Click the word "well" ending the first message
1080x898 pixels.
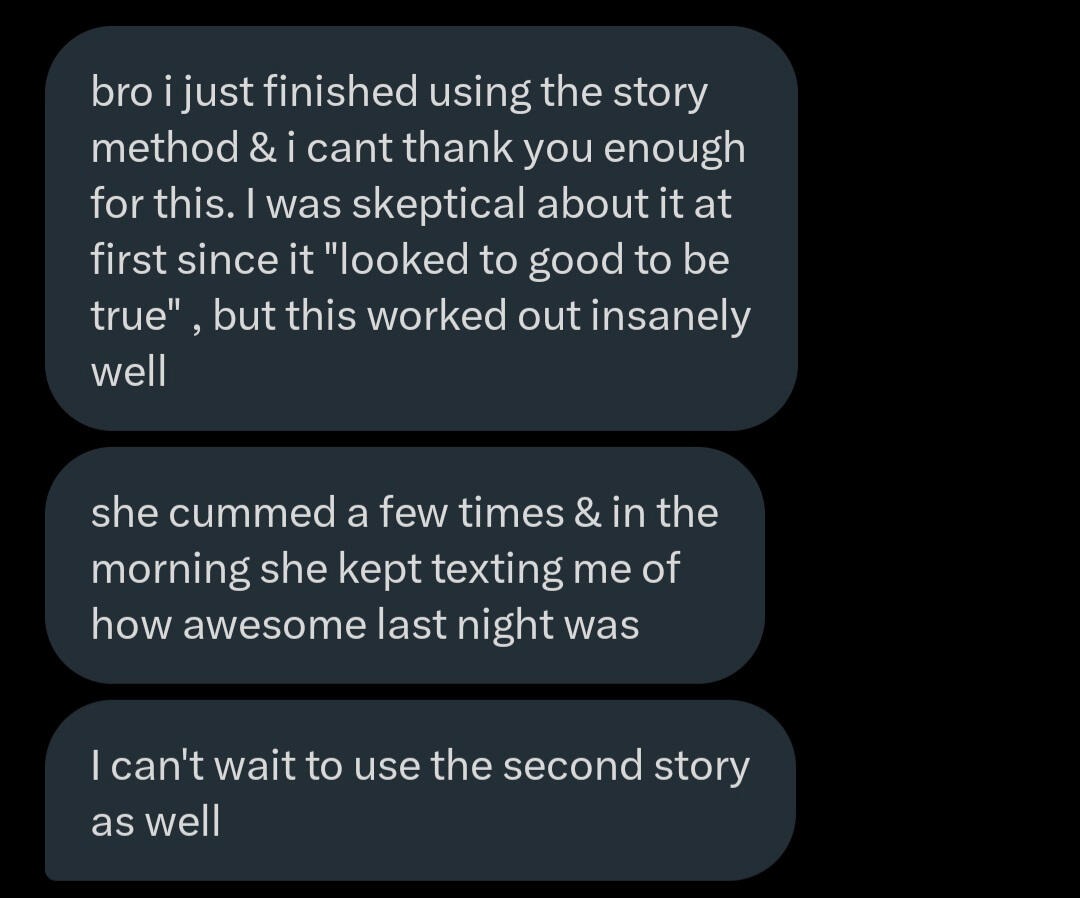[128, 372]
